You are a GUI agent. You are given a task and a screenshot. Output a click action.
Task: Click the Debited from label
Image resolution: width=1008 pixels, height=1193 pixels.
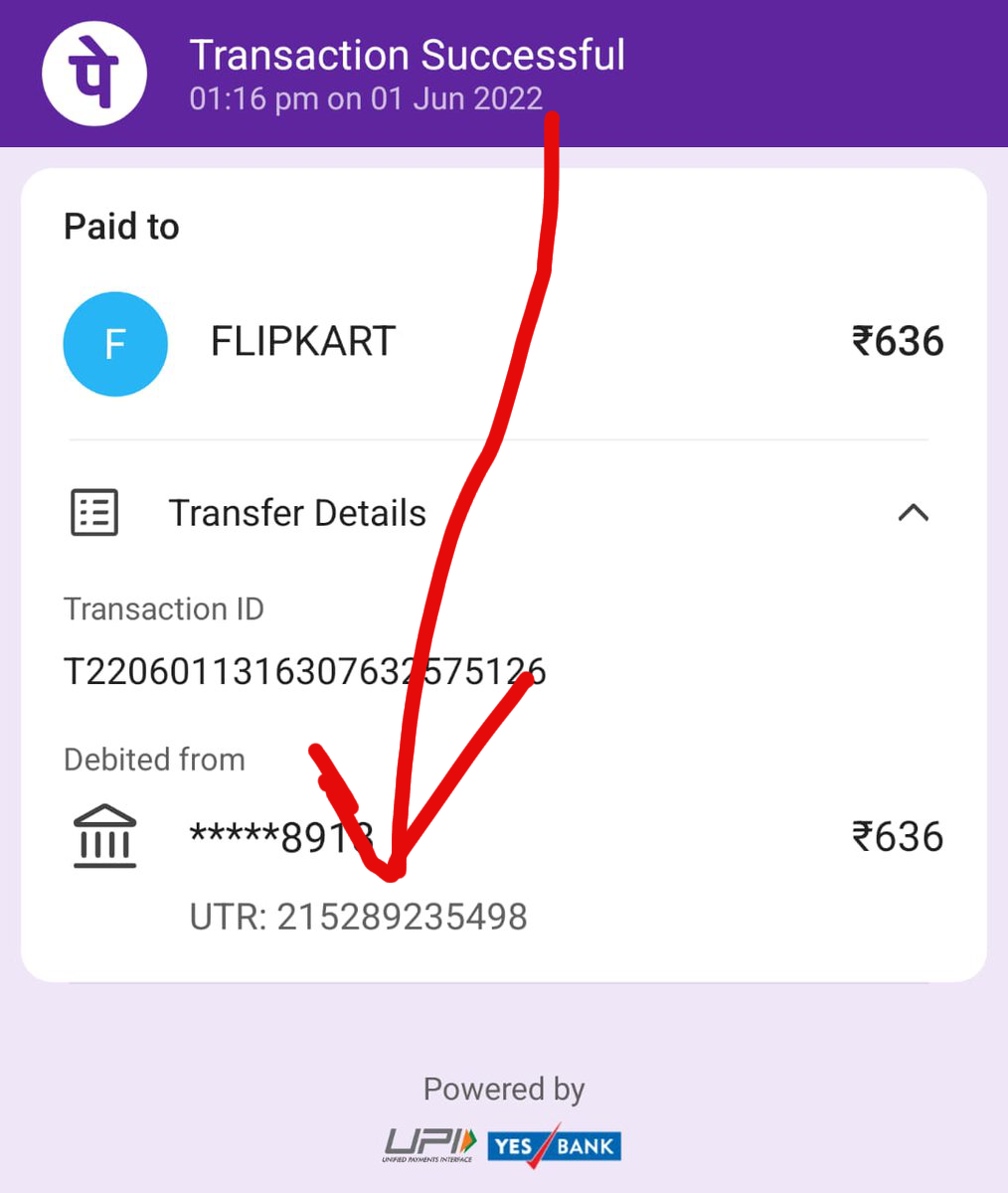point(154,760)
